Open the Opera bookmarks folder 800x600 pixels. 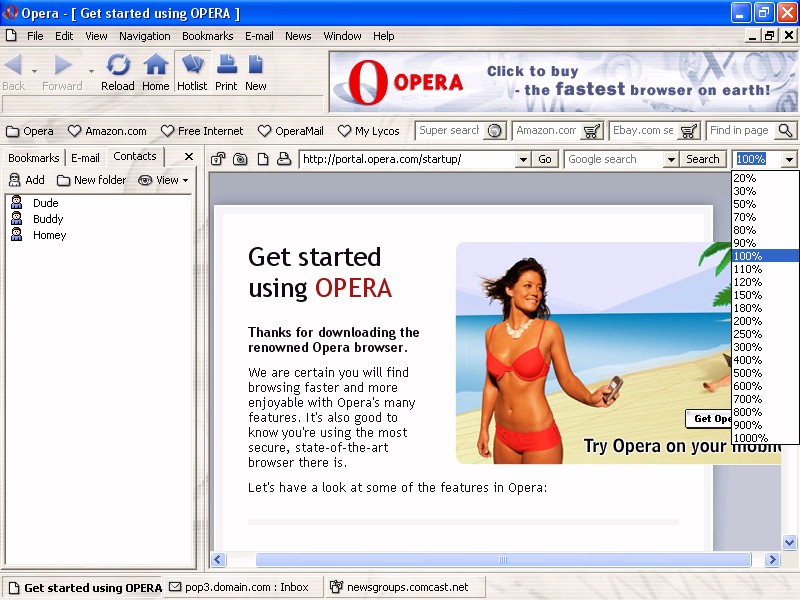[x=30, y=131]
